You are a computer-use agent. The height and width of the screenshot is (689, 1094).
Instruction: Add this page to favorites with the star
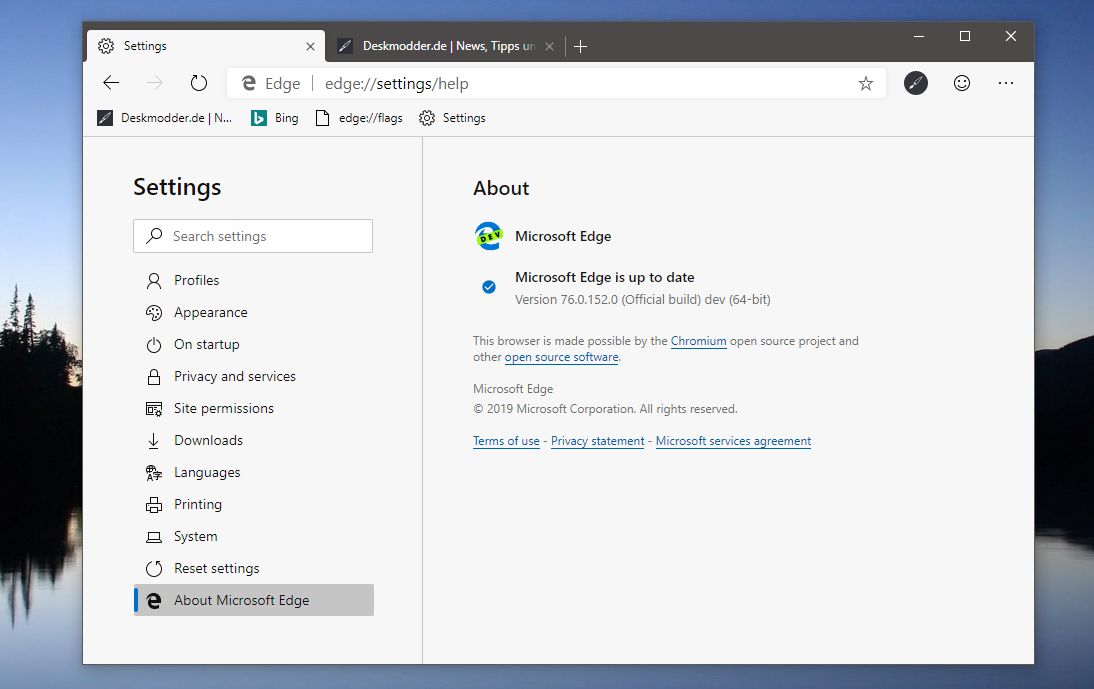pos(866,84)
